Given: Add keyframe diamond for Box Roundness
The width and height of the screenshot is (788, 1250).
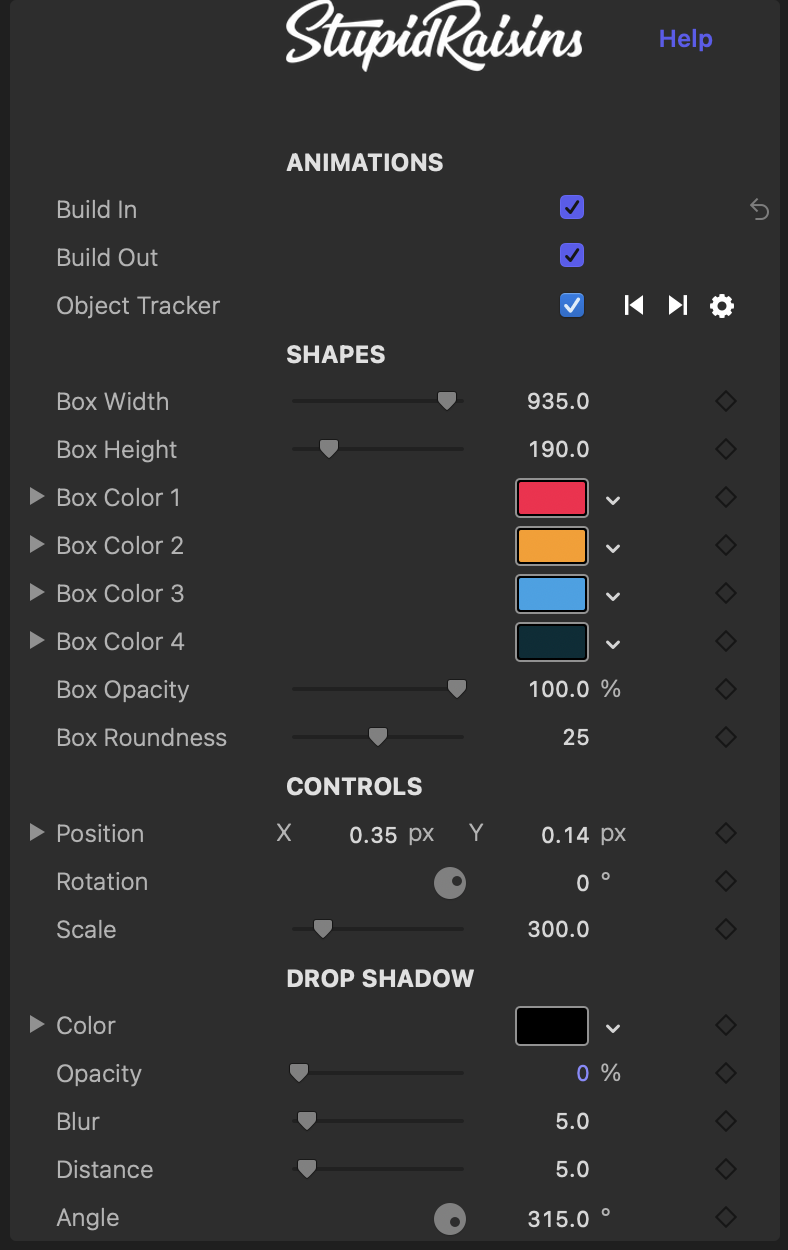Looking at the screenshot, I should point(726,738).
